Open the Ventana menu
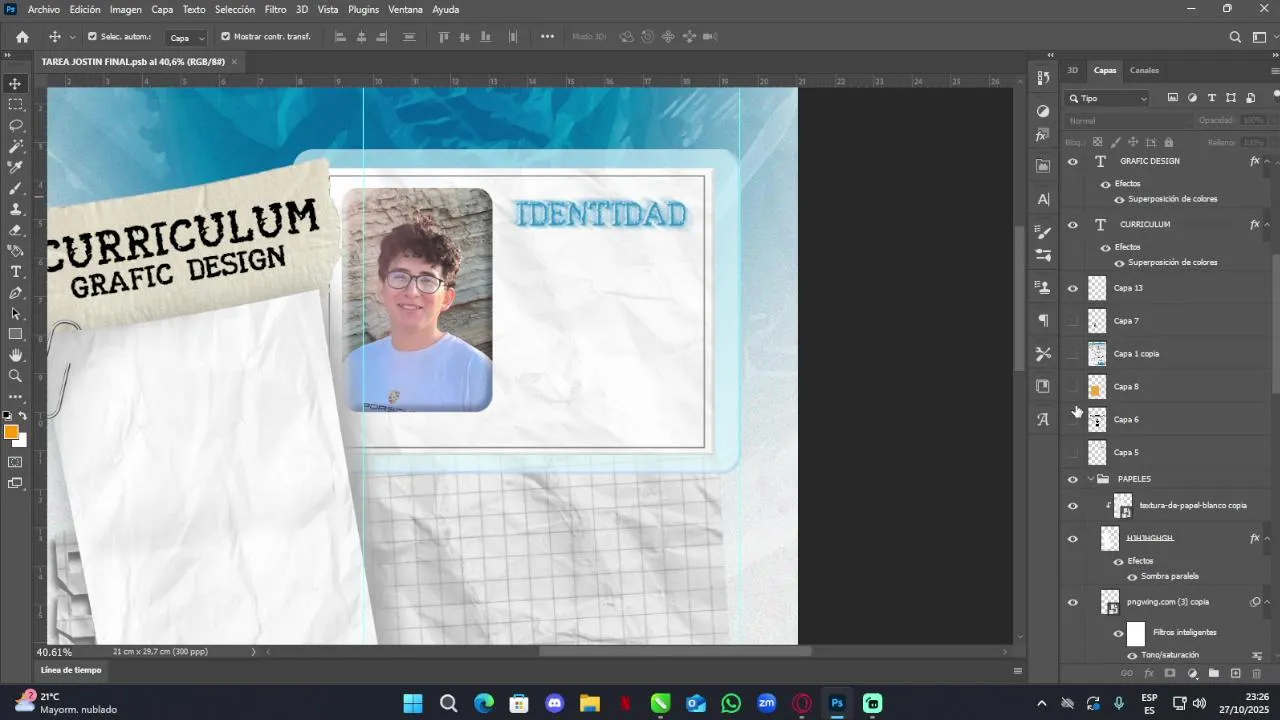The height and width of the screenshot is (720, 1280). point(405,9)
